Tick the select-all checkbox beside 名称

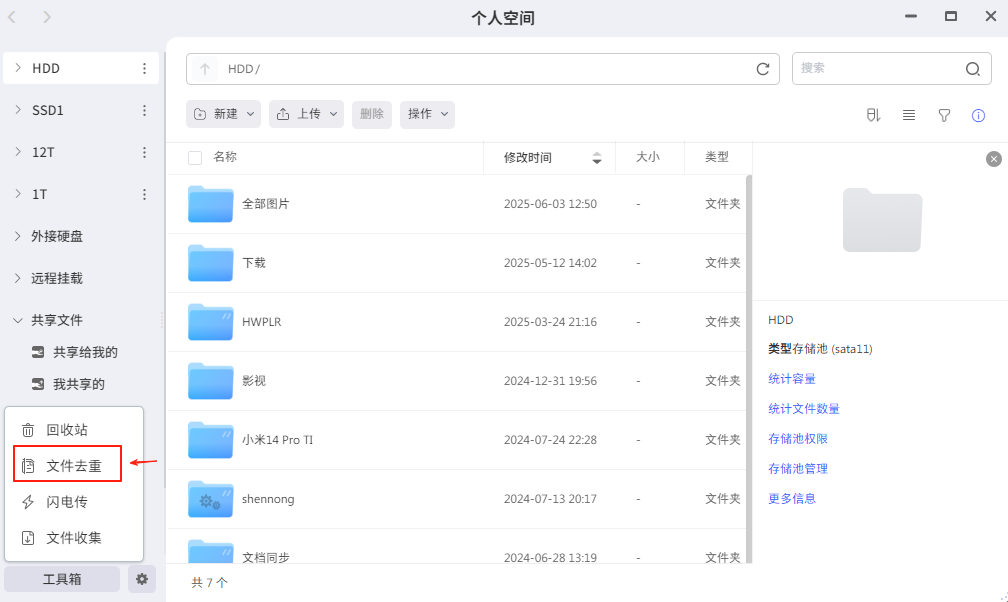click(195, 158)
